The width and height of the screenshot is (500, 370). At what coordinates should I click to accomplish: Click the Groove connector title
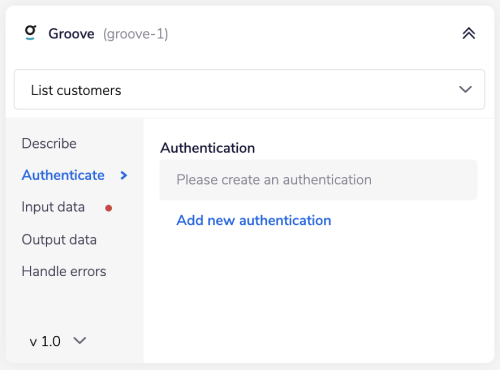point(71,34)
